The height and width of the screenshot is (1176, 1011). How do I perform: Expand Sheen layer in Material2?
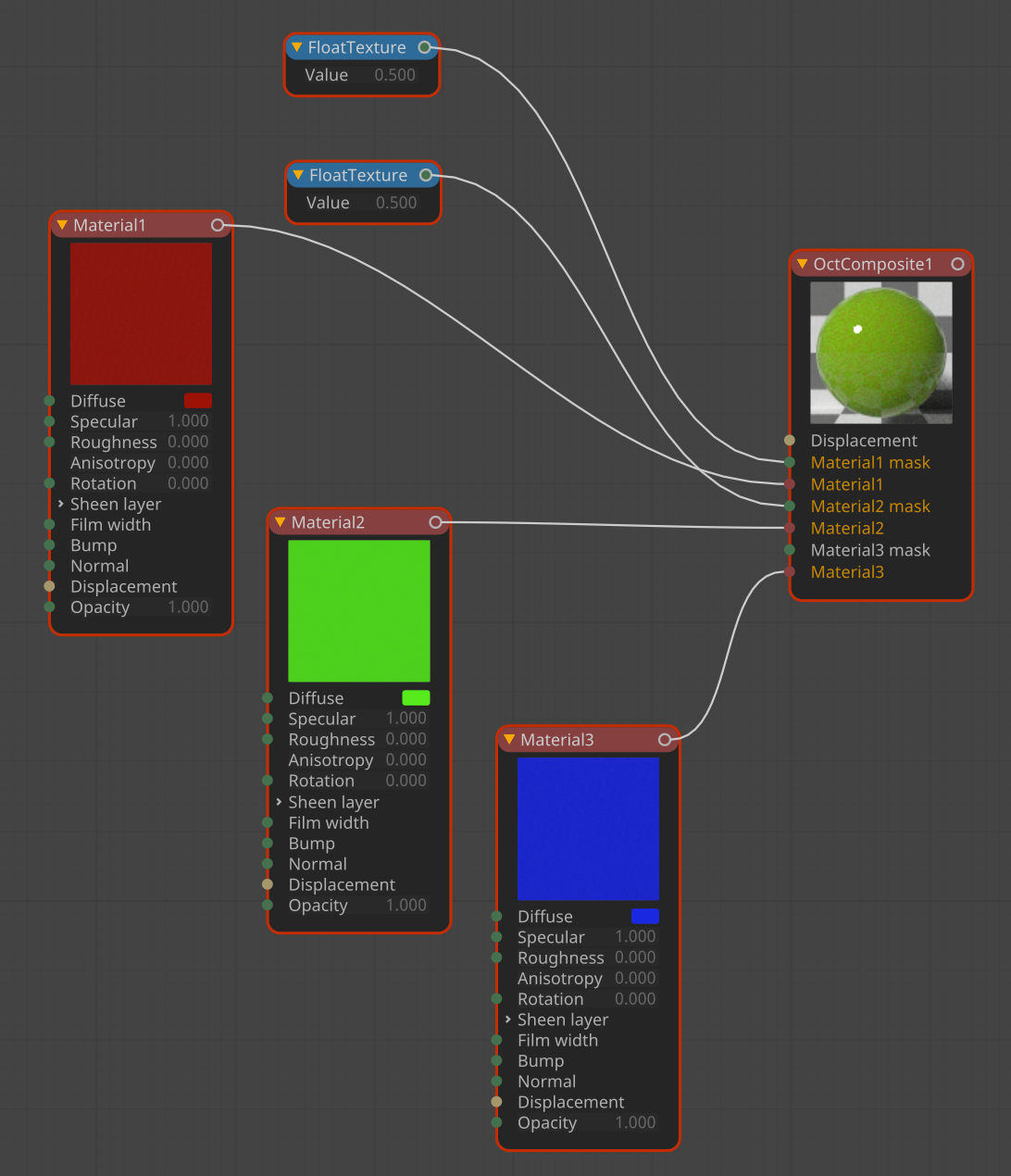click(280, 802)
